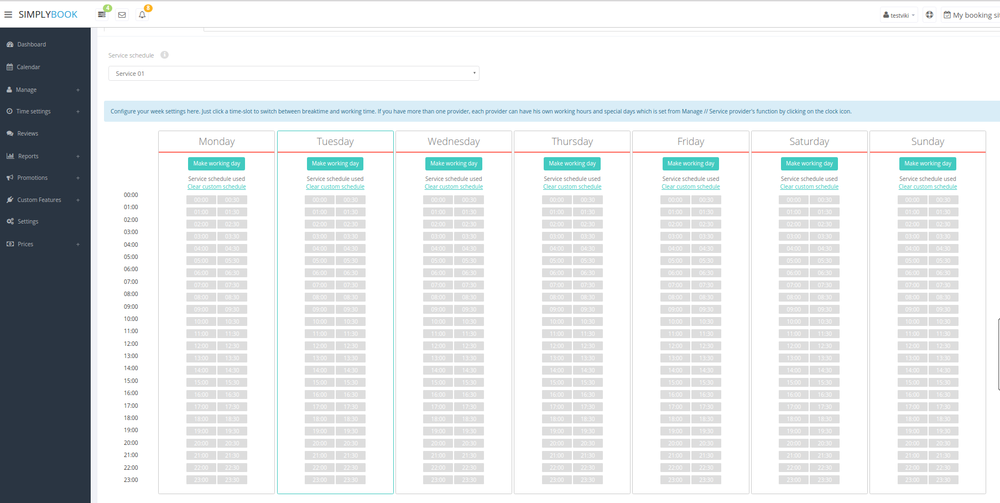Viewport: 1000px width, 503px height.
Task: Open the task list icon with green badge
Action: 102,15
